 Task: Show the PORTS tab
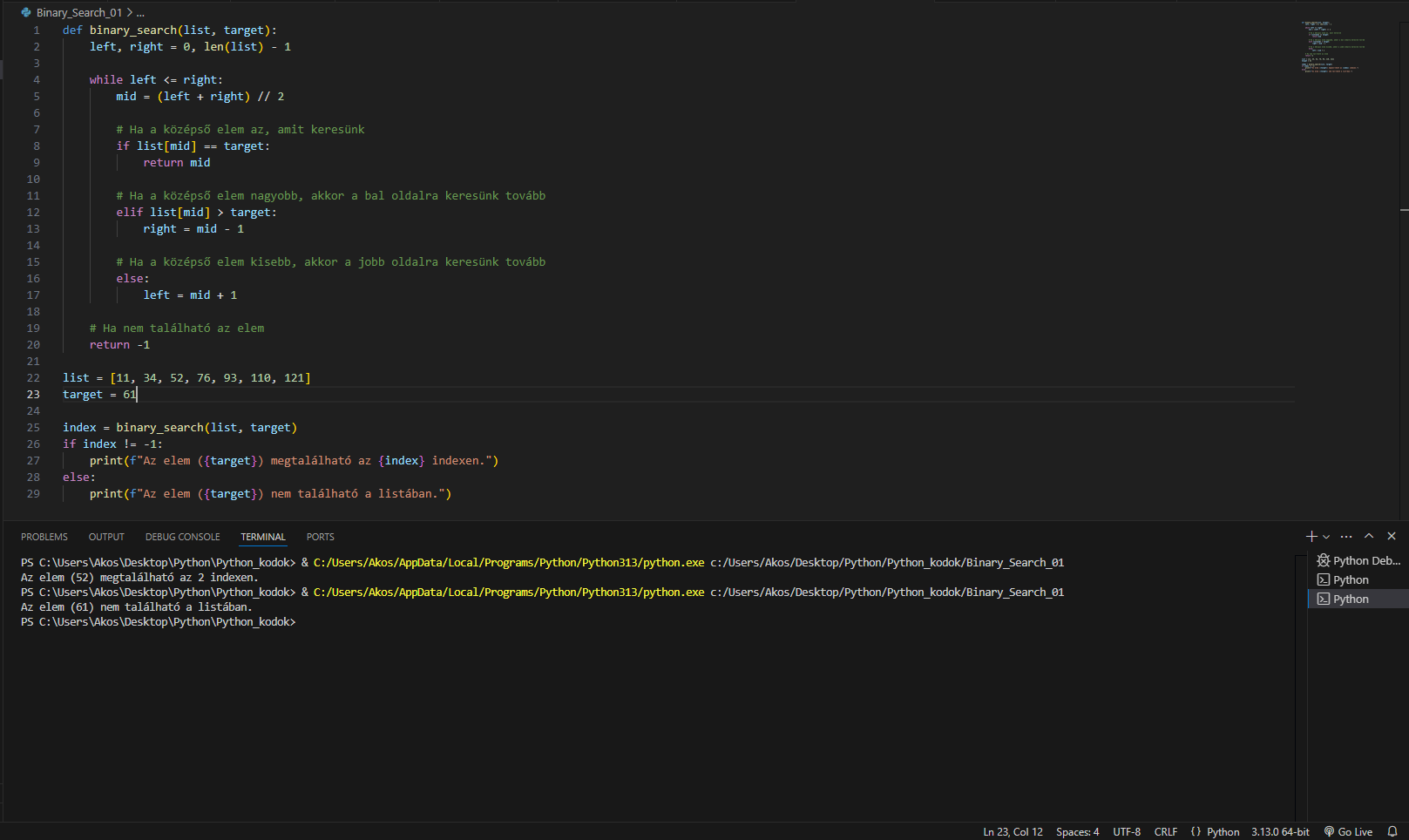pos(320,538)
